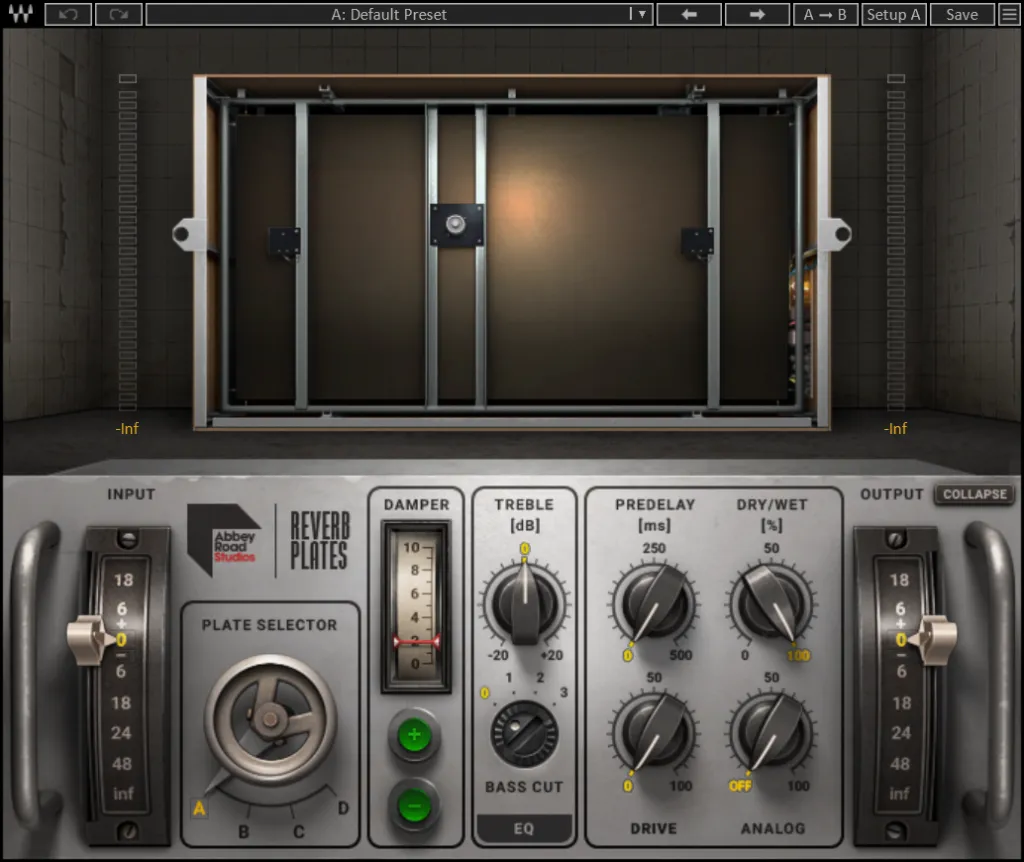Increase damper with the green plus button

[x=414, y=734]
